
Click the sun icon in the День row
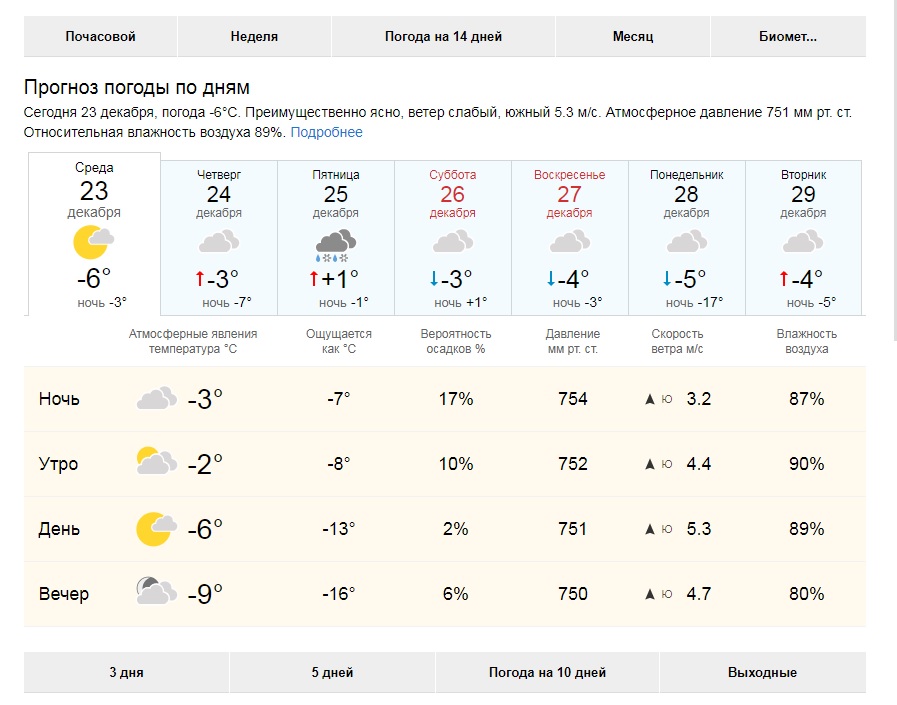[x=156, y=529]
